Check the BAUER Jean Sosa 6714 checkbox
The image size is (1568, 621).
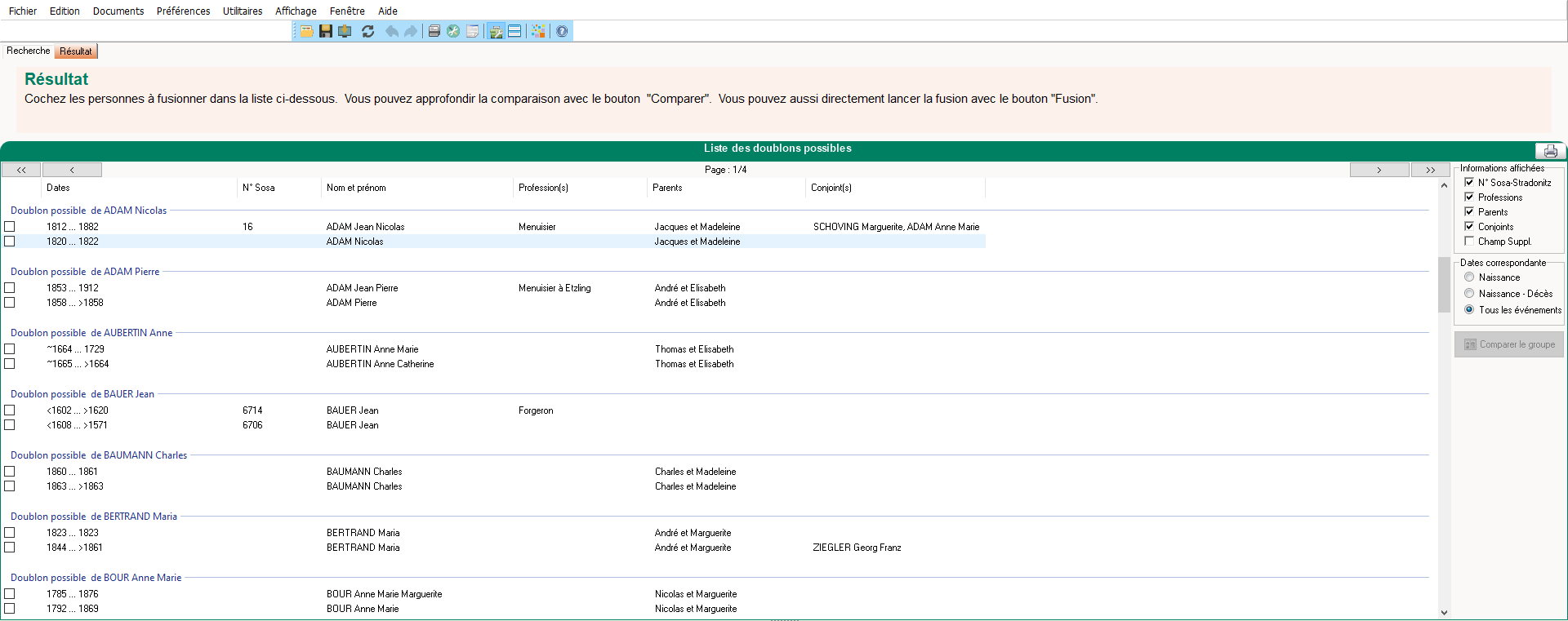[10, 410]
